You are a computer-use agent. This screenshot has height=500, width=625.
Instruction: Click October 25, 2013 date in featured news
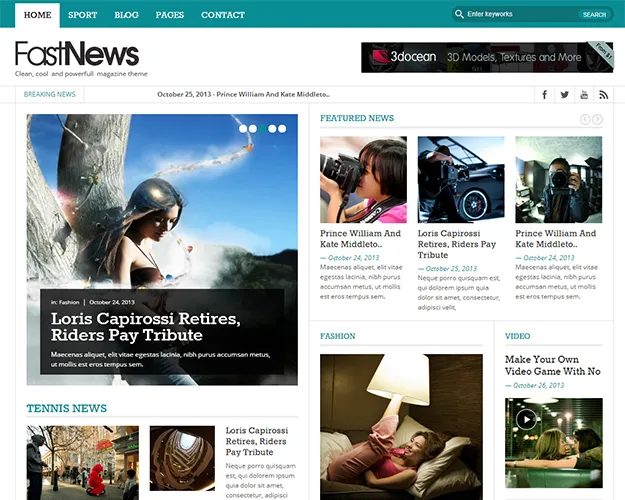(x=451, y=269)
